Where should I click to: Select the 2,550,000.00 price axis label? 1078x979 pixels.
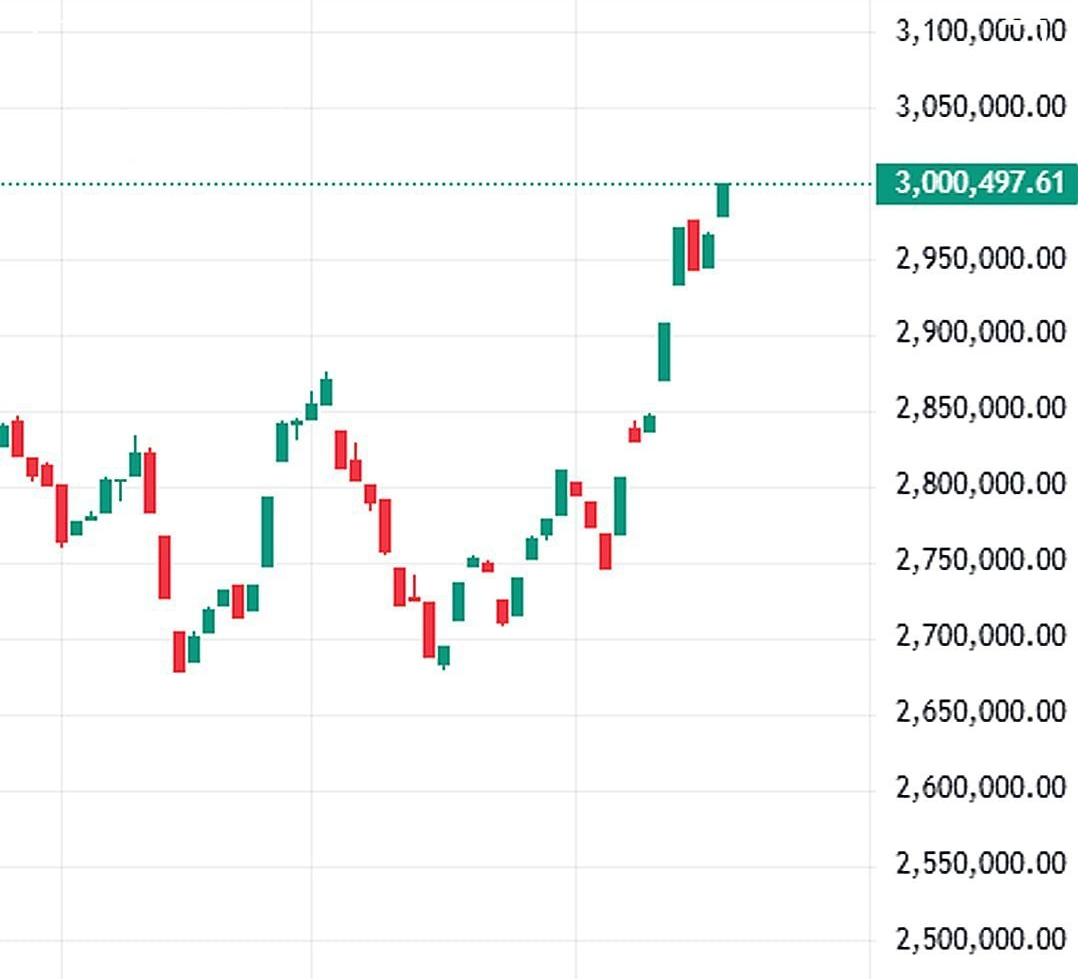(980, 863)
